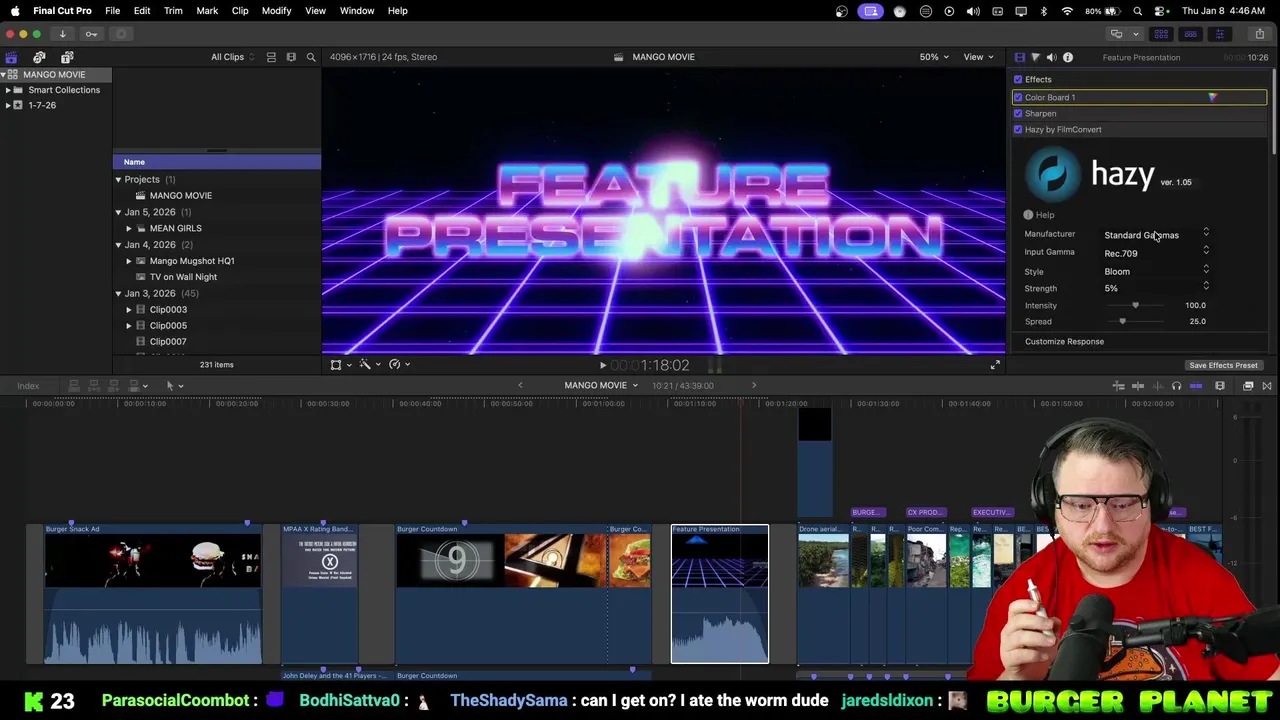Open the Clip menu
The width and height of the screenshot is (1280, 720).
tap(240, 11)
